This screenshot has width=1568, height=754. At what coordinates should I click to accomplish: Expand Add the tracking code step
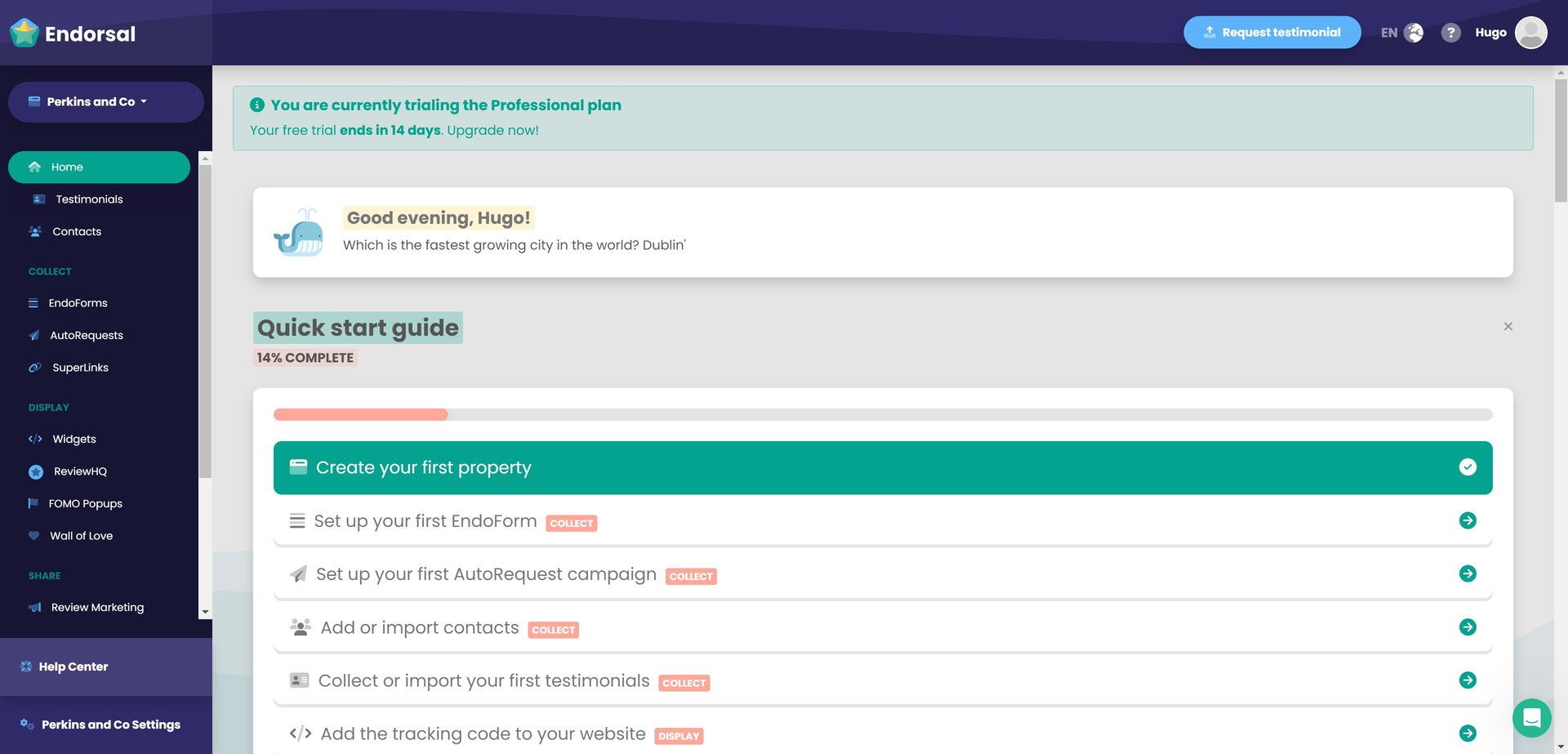pyautogui.click(x=883, y=734)
